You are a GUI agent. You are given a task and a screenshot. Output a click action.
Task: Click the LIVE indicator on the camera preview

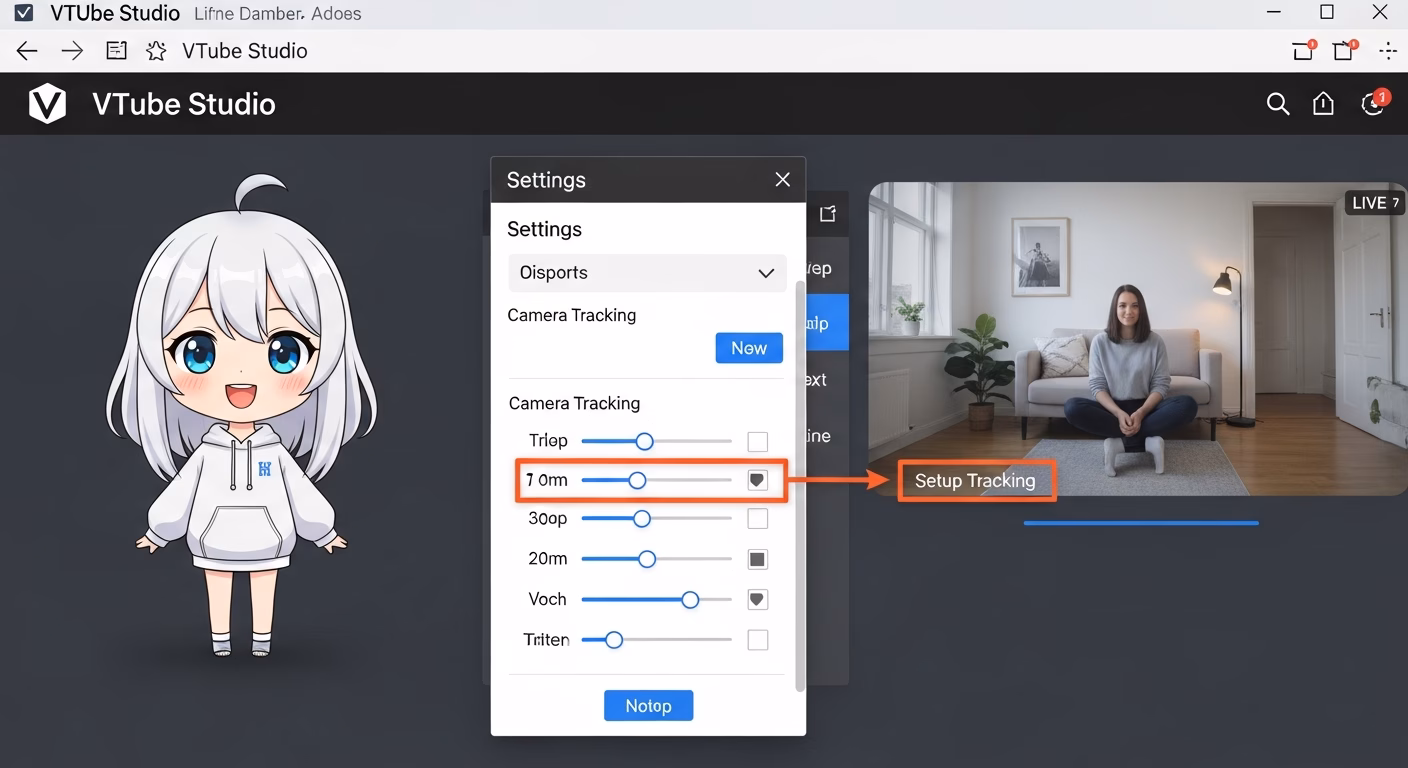(1373, 202)
